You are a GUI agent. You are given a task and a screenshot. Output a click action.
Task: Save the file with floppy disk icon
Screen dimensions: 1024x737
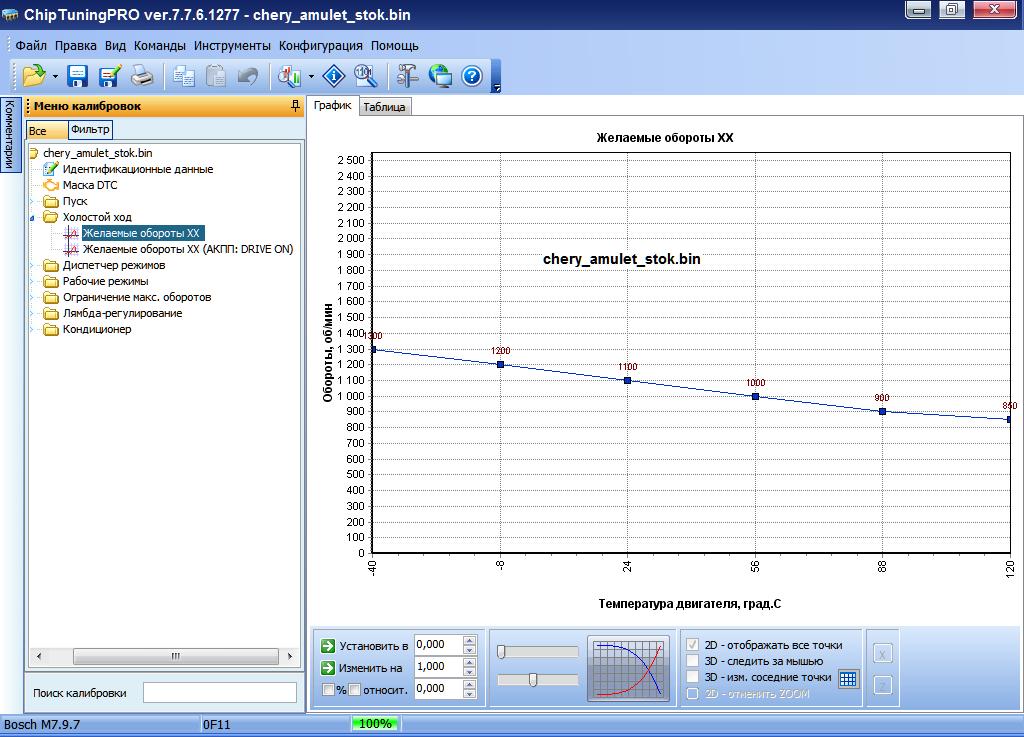77,76
